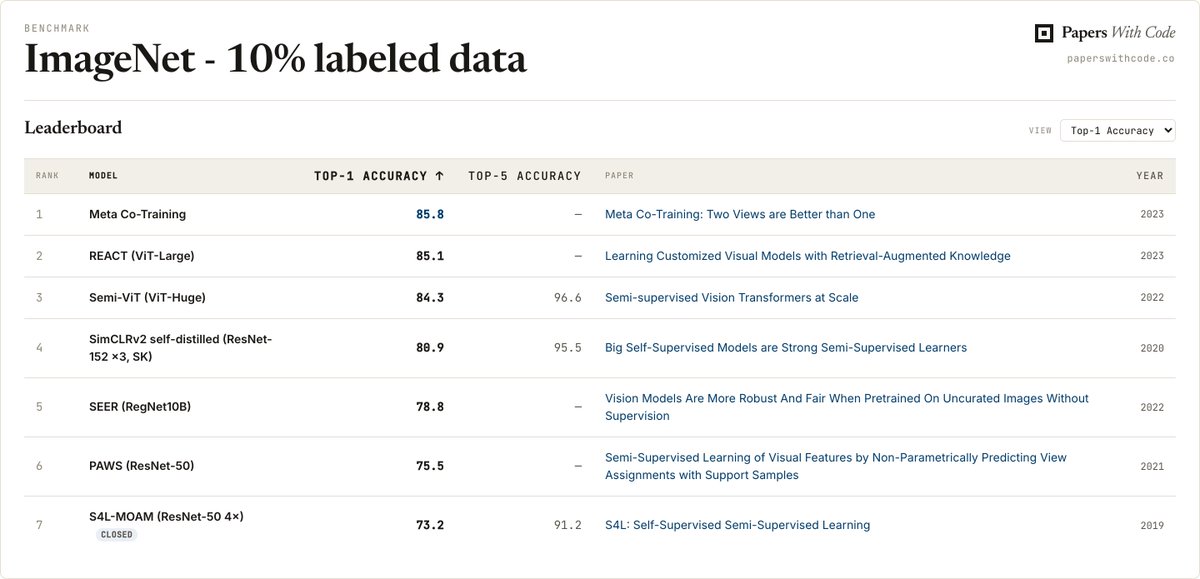Open Meta Co-Training paper link

pos(740,214)
